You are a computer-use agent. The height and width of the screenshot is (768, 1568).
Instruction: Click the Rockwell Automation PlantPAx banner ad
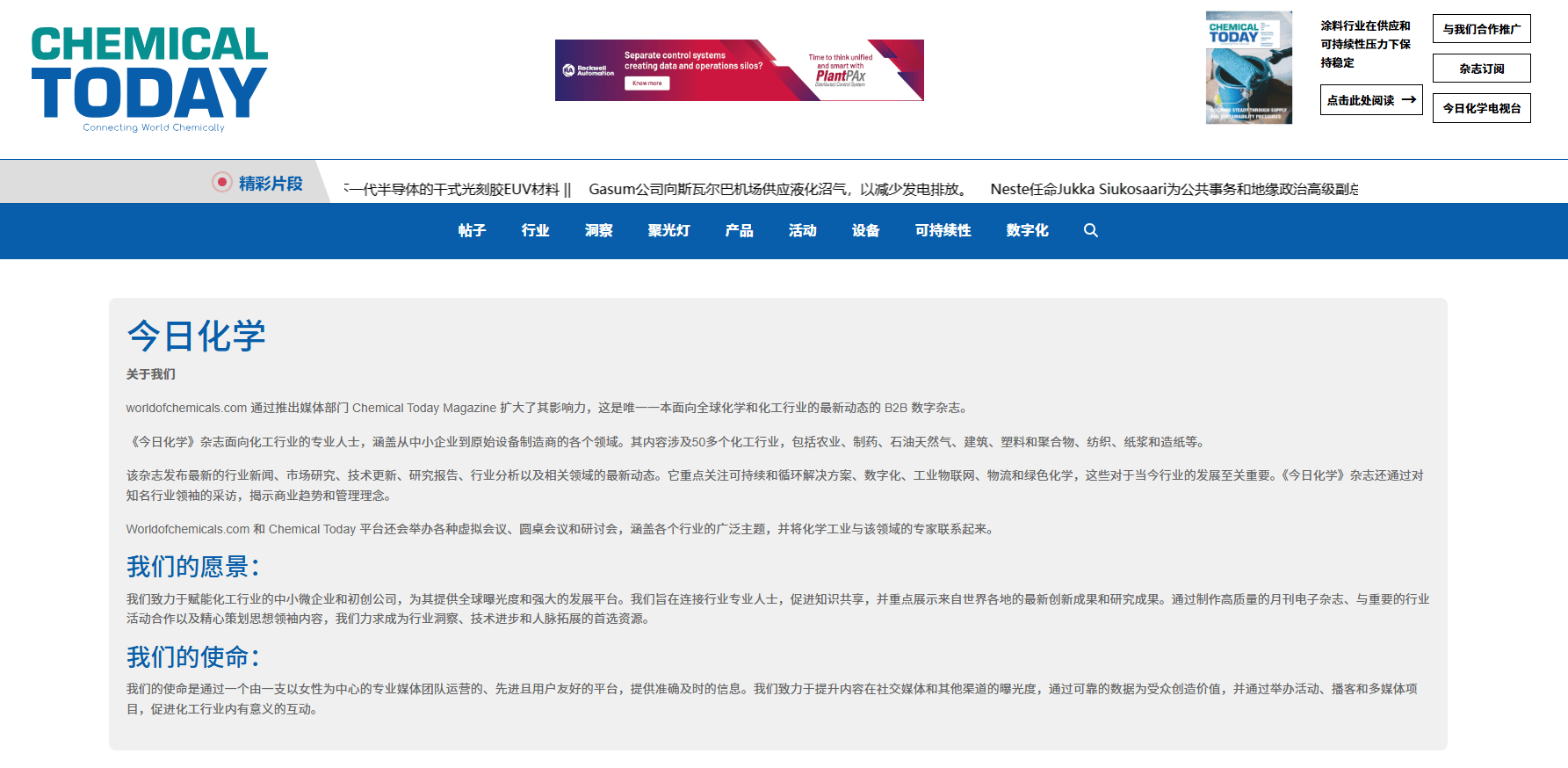[x=739, y=70]
